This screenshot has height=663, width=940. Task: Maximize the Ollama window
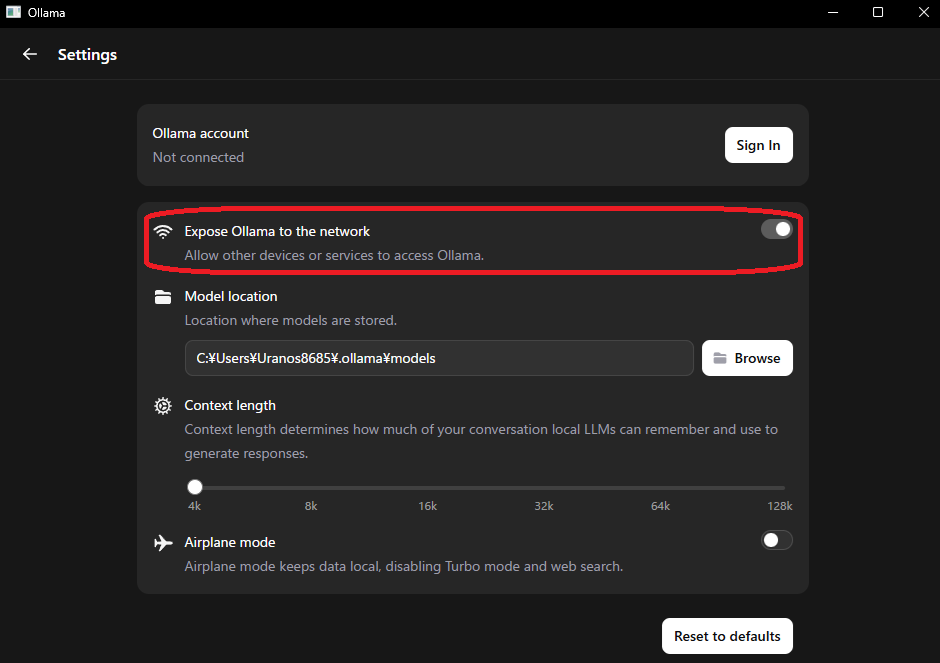(x=878, y=13)
